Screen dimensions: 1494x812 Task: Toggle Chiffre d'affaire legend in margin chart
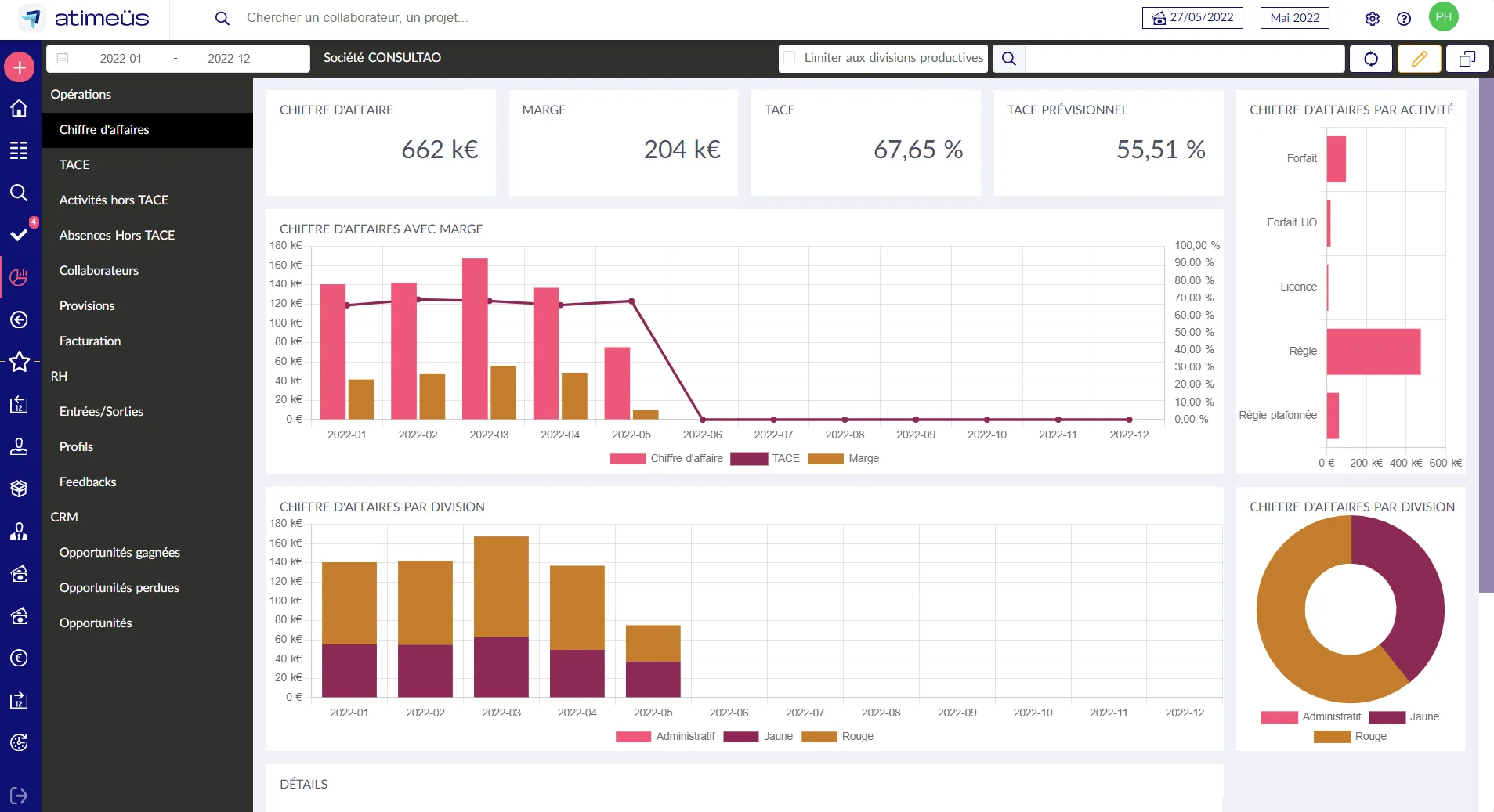pos(667,458)
